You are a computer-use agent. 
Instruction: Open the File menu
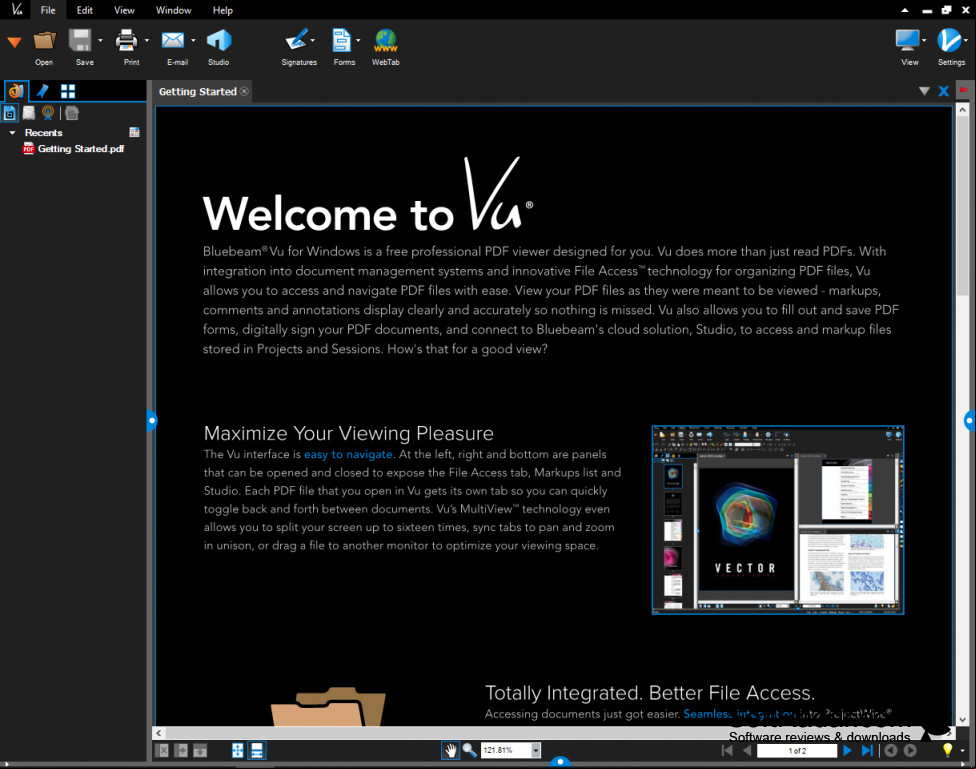click(x=48, y=10)
